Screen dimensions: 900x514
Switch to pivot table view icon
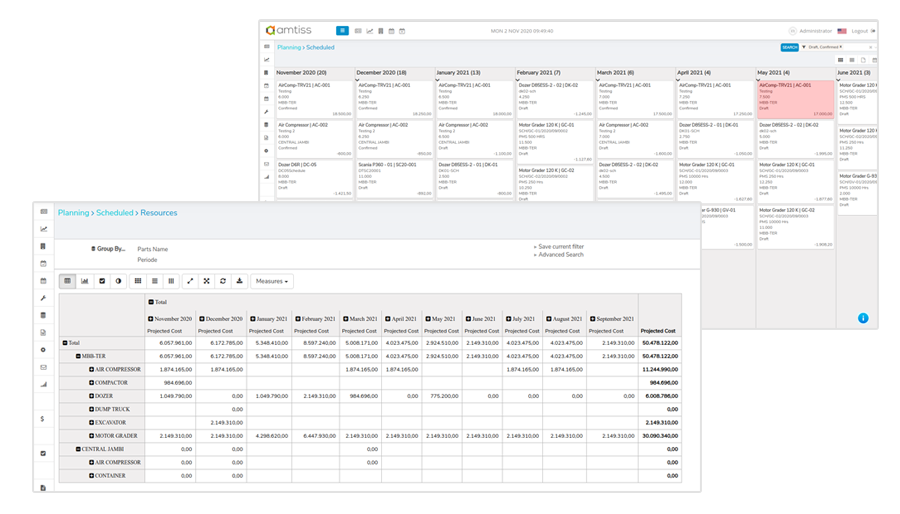(68, 281)
